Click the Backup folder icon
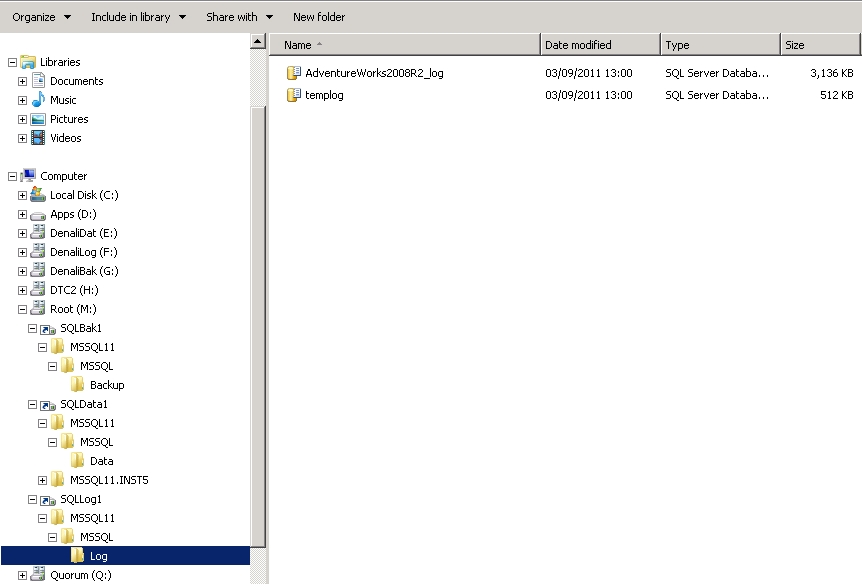The height and width of the screenshot is (584, 862). (78, 384)
